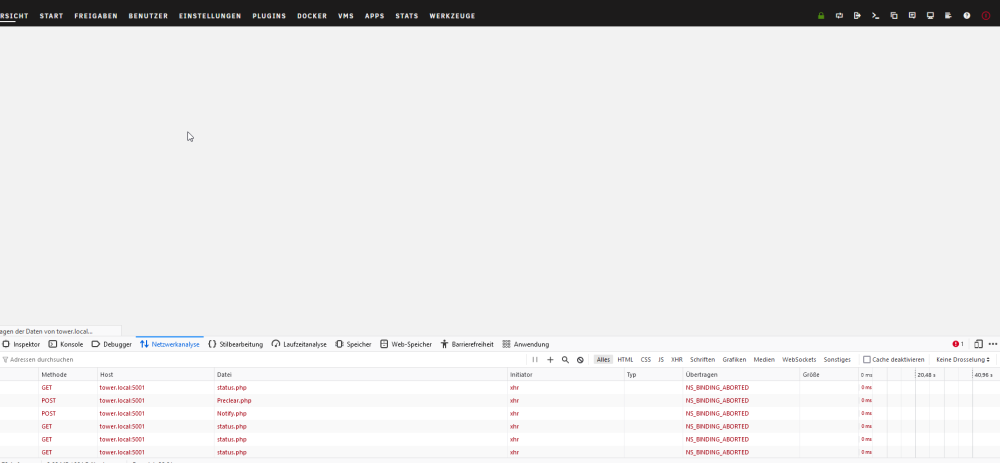
Task: Filter network requests by Grafiken
Action: [x=734, y=360]
